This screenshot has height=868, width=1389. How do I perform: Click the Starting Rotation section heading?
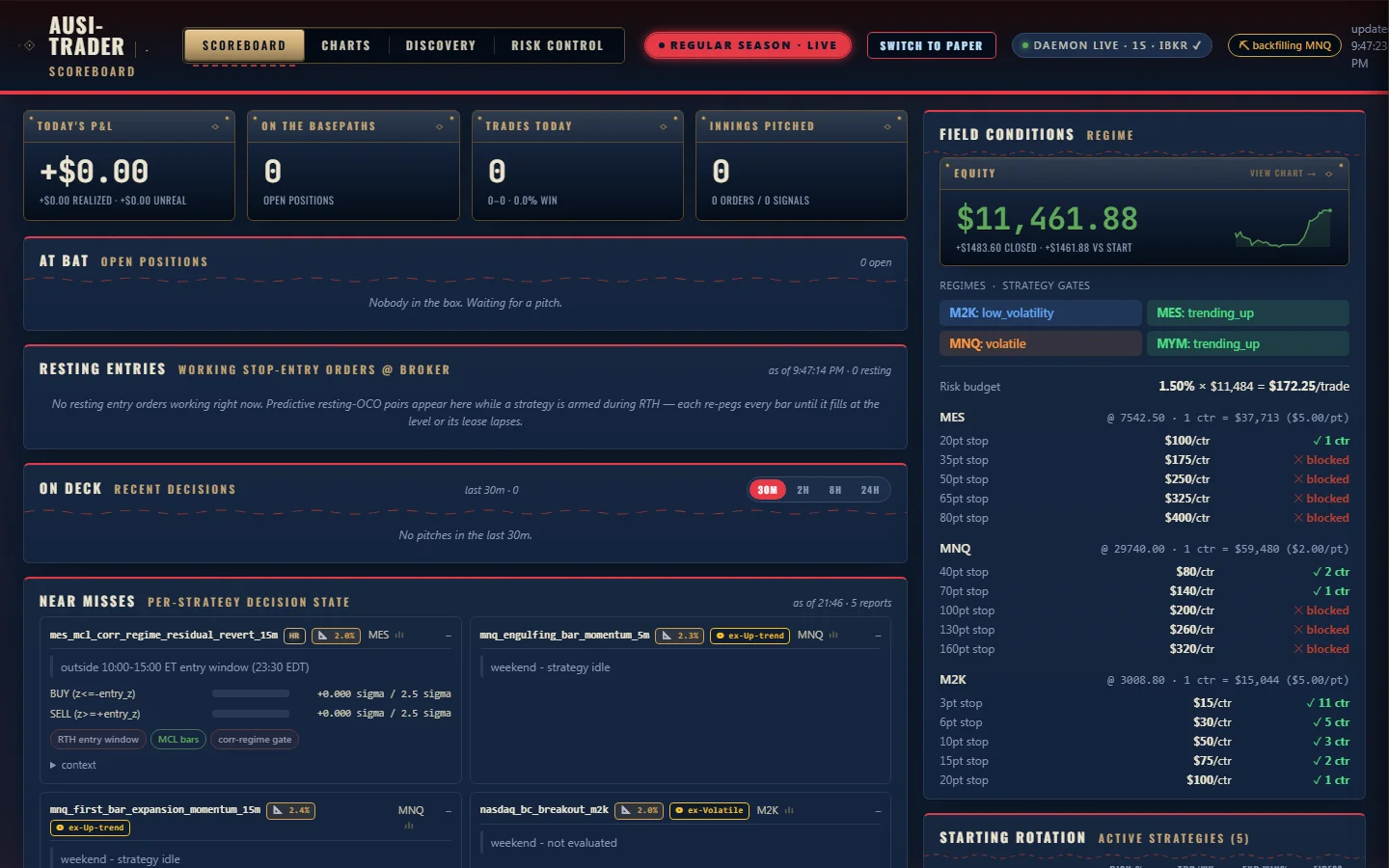coord(1012,838)
